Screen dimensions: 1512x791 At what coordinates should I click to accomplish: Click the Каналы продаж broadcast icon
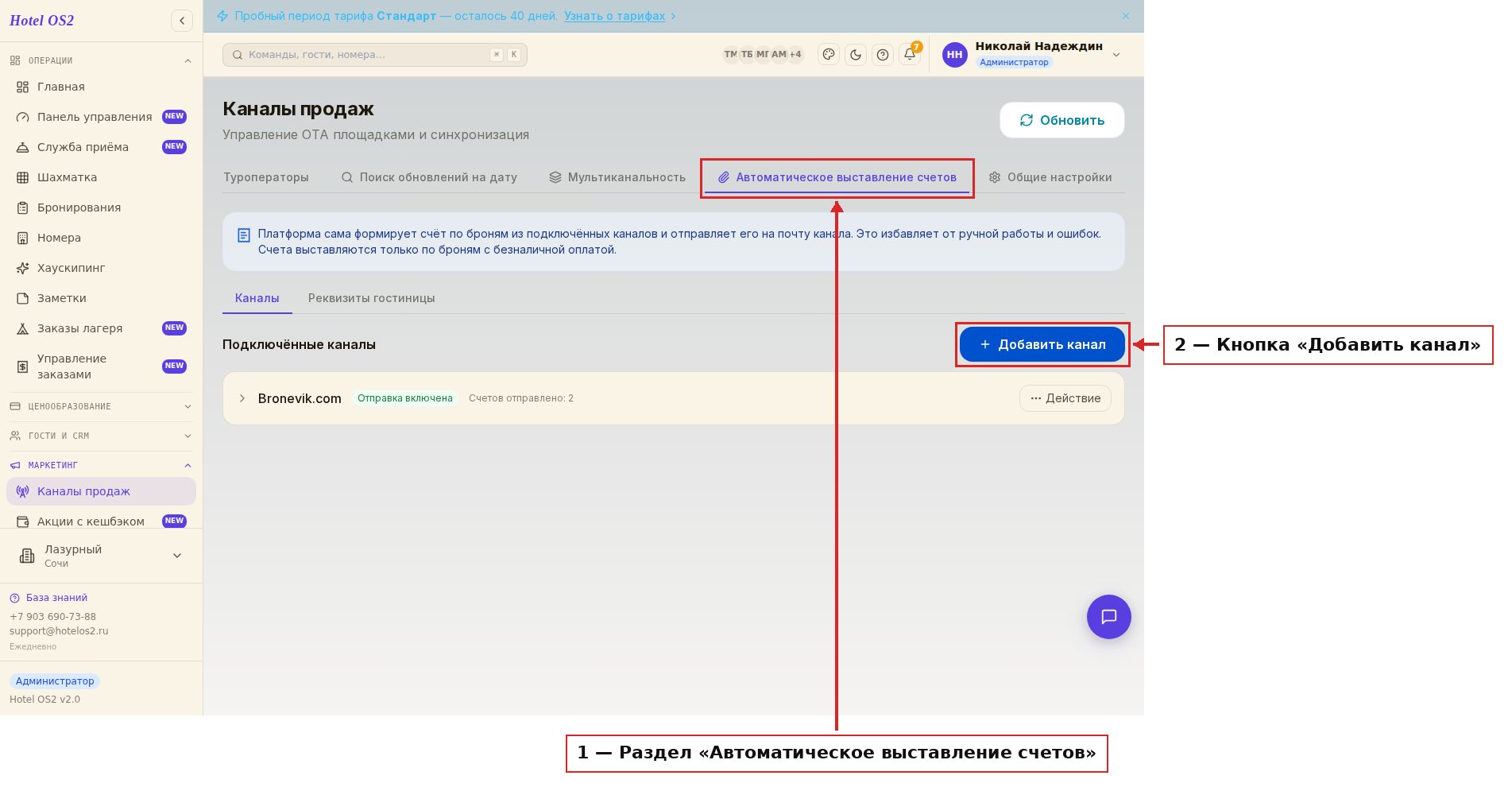[x=23, y=491]
